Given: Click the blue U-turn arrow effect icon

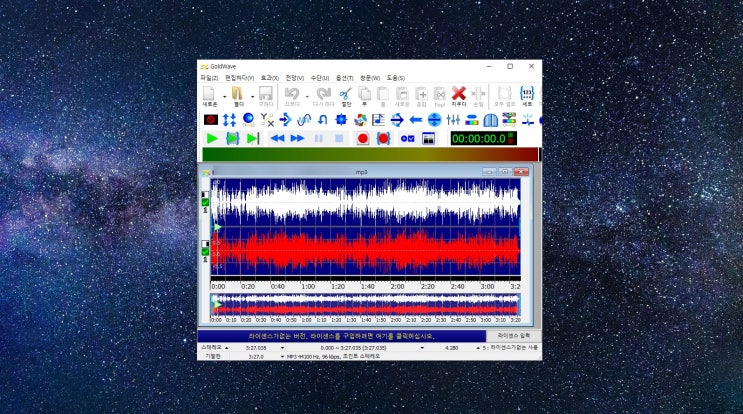Looking at the screenshot, I should tap(323, 120).
